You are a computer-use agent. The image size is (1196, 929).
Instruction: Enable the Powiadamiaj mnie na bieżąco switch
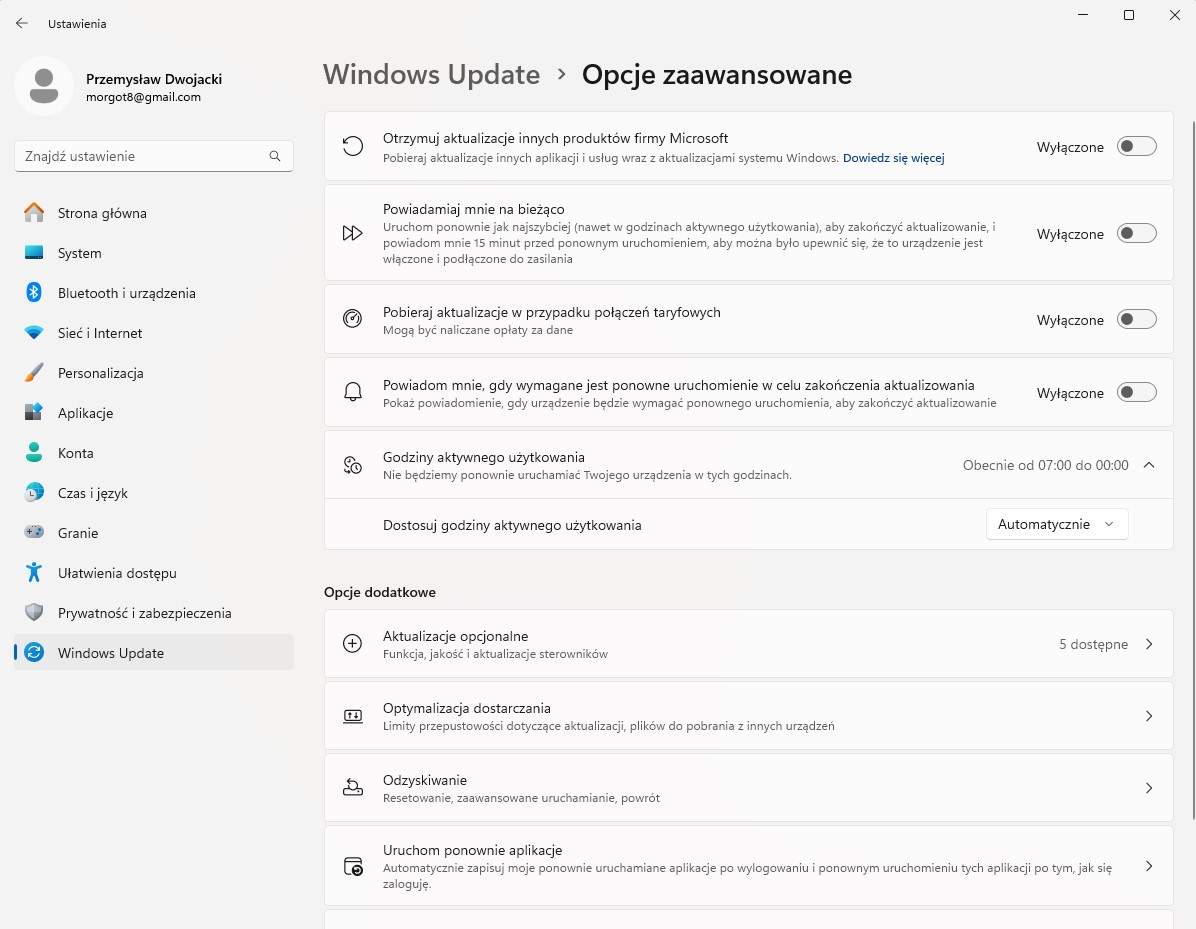tap(1136, 234)
